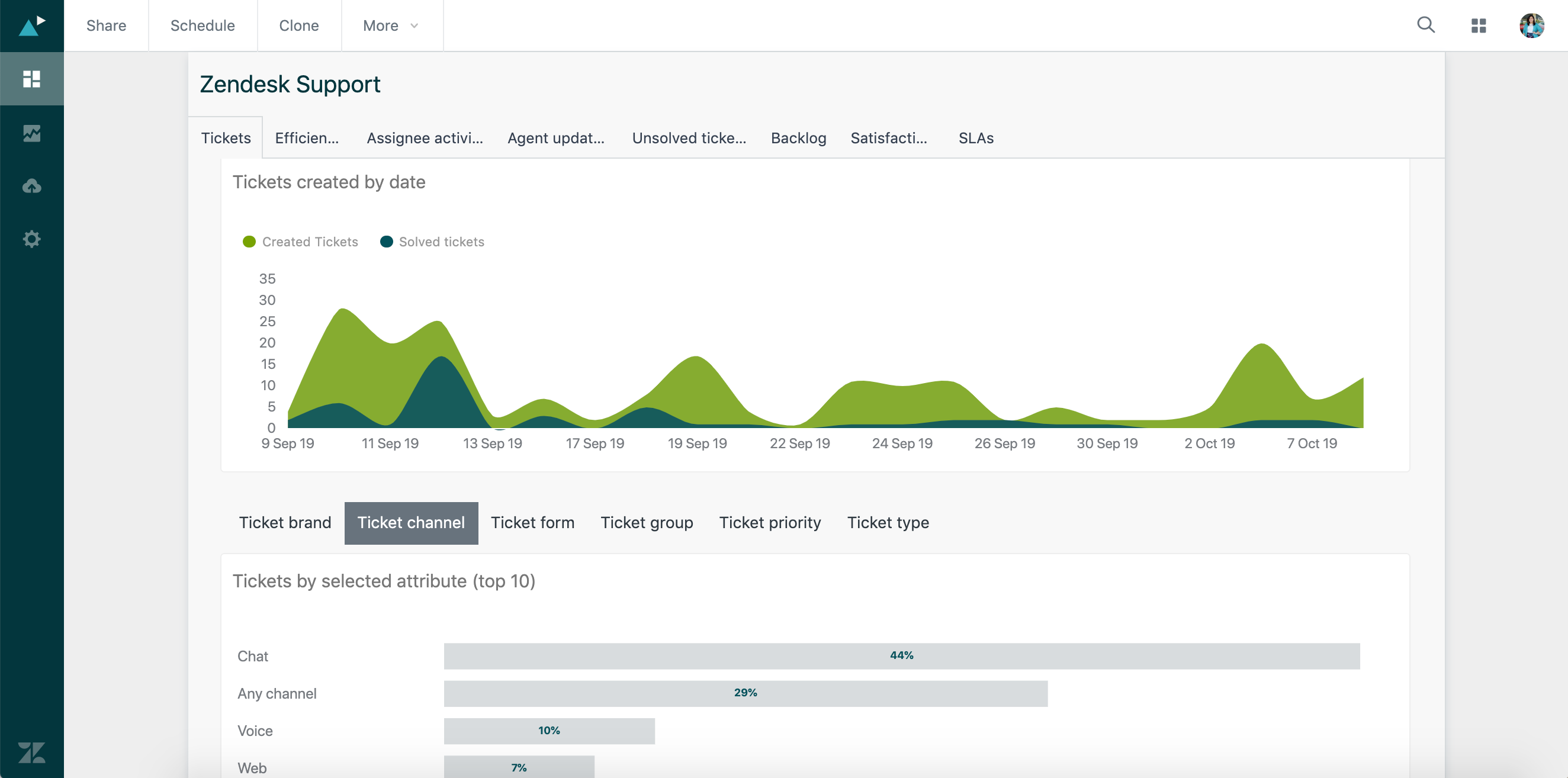Click the Share button in toolbar

(107, 25)
